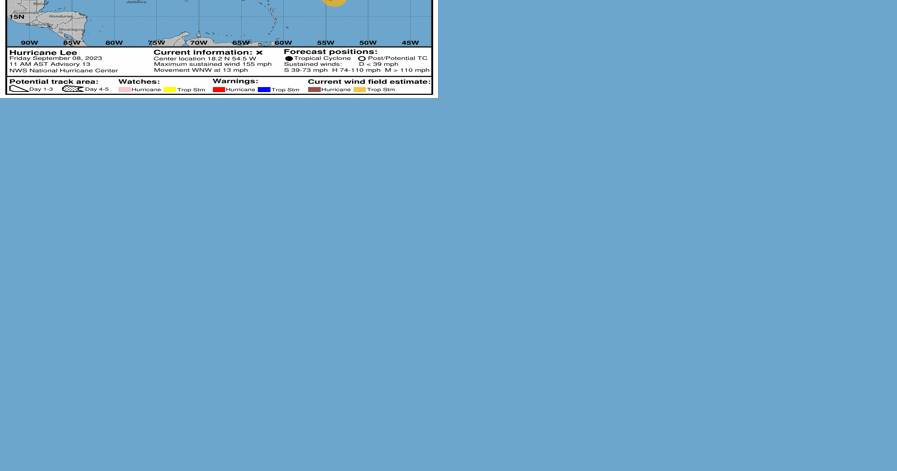Click 'Current wind field estimate:' heading
Viewport: 897px width, 471px height.
tap(369, 82)
